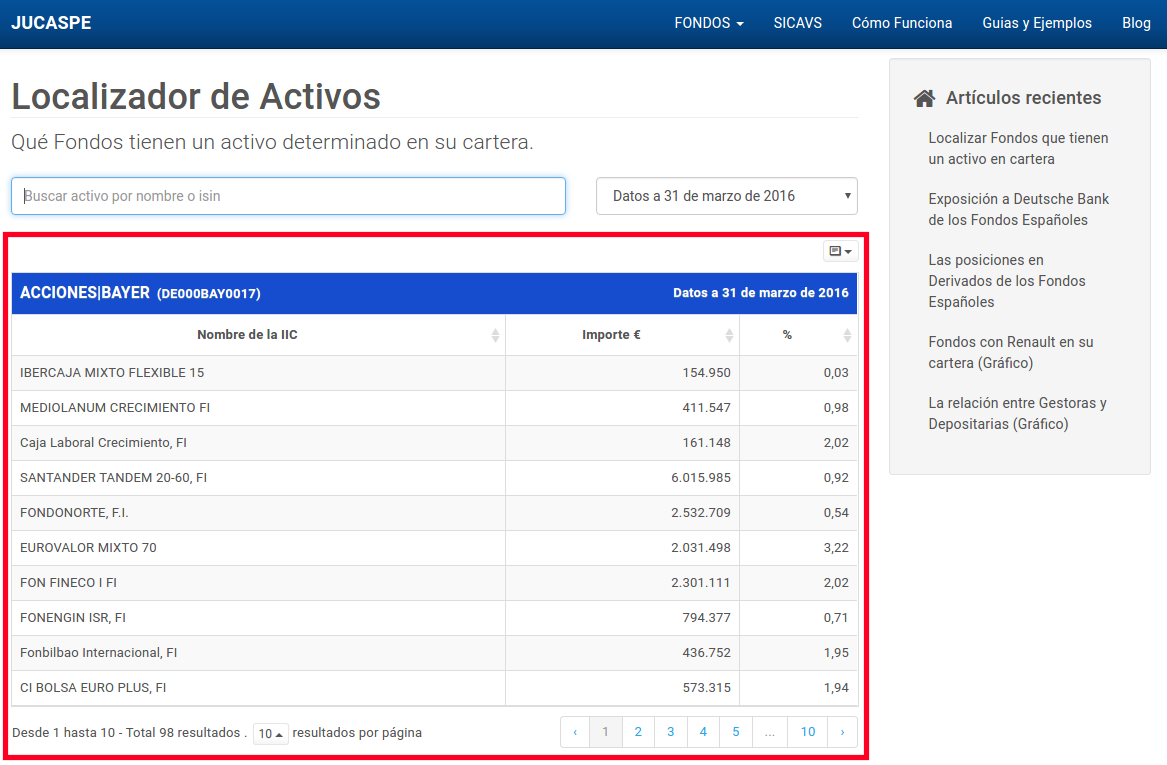The image size is (1167, 765).
Task: Select Fonbilbao Internacional, FI row
Action: 435,653
